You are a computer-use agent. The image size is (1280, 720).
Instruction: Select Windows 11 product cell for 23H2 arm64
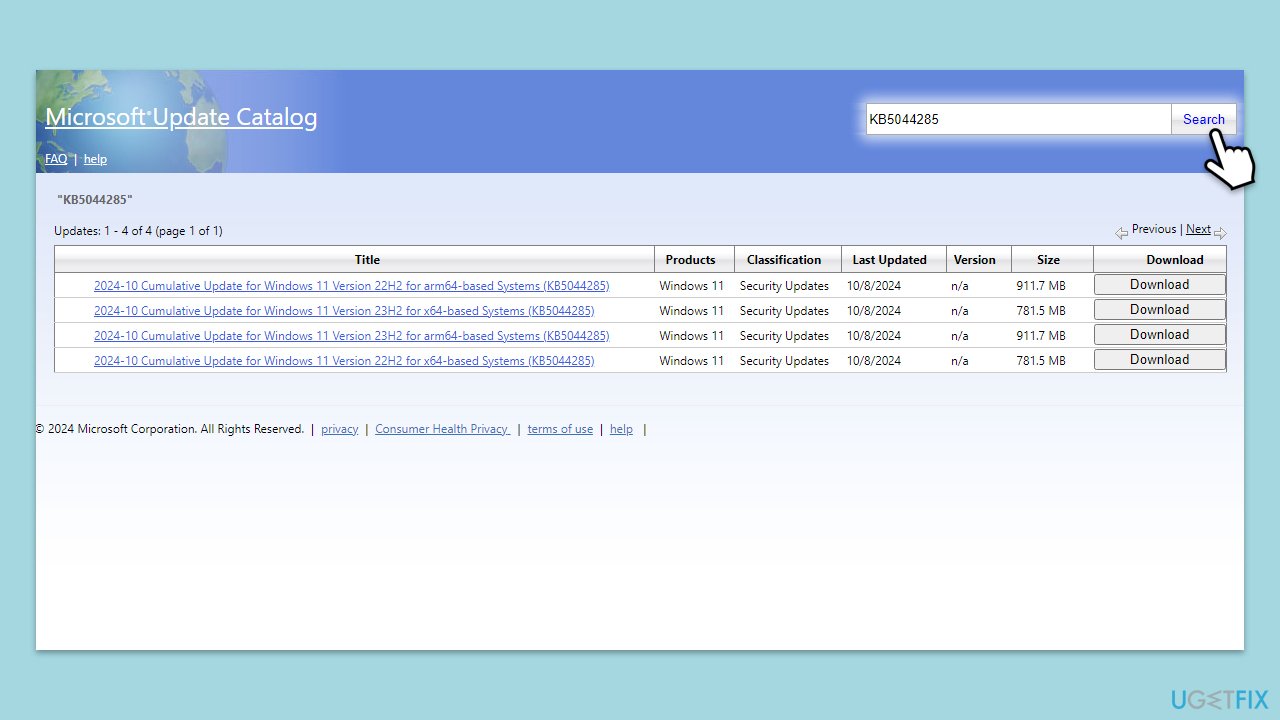(691, 336)
